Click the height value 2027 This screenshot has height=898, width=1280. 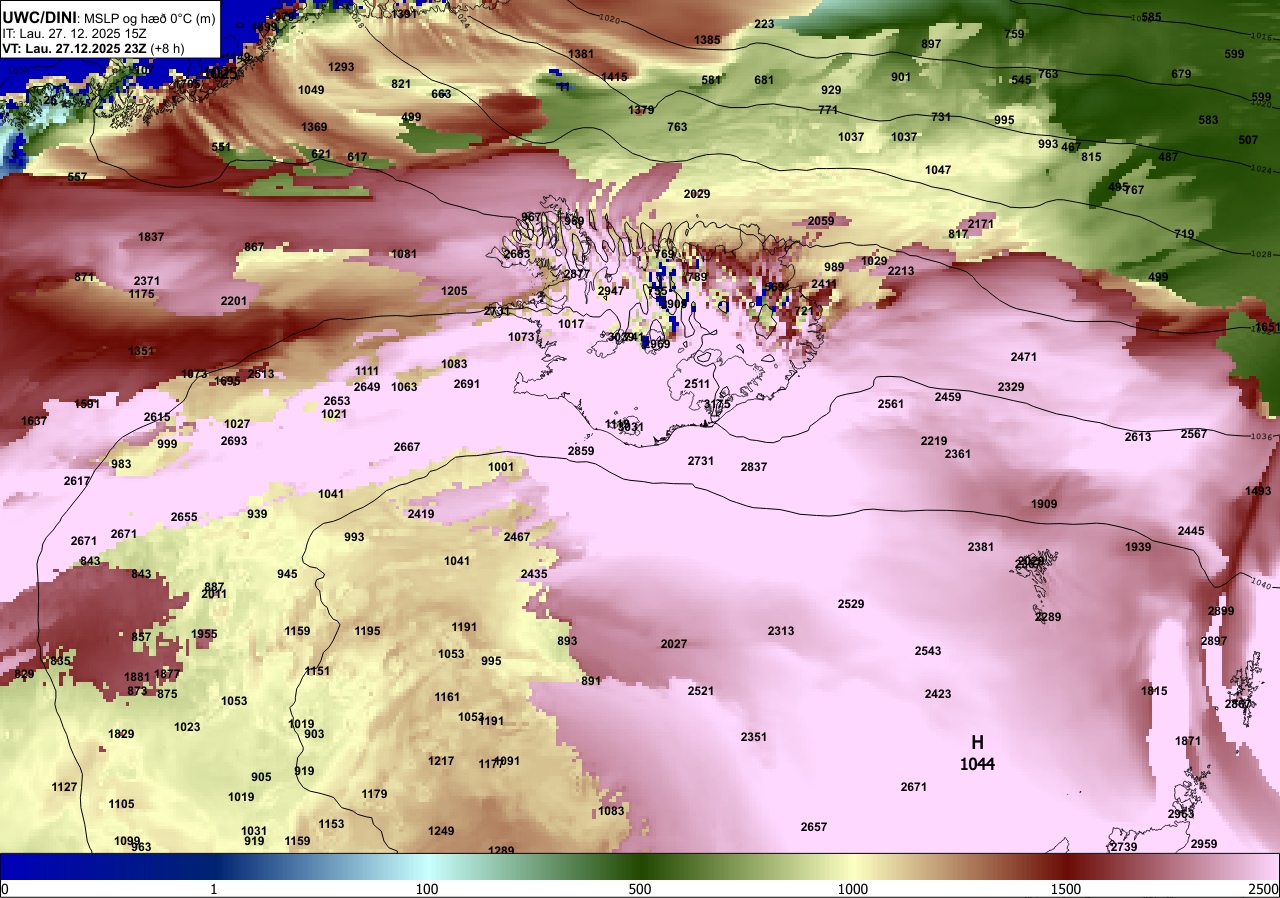674,644
